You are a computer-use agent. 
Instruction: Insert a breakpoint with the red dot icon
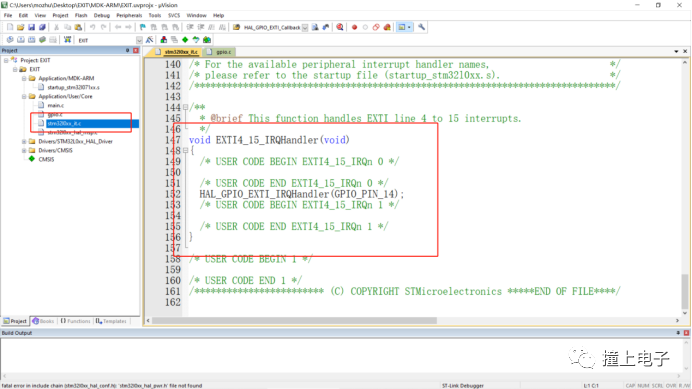tap(354, 27)
